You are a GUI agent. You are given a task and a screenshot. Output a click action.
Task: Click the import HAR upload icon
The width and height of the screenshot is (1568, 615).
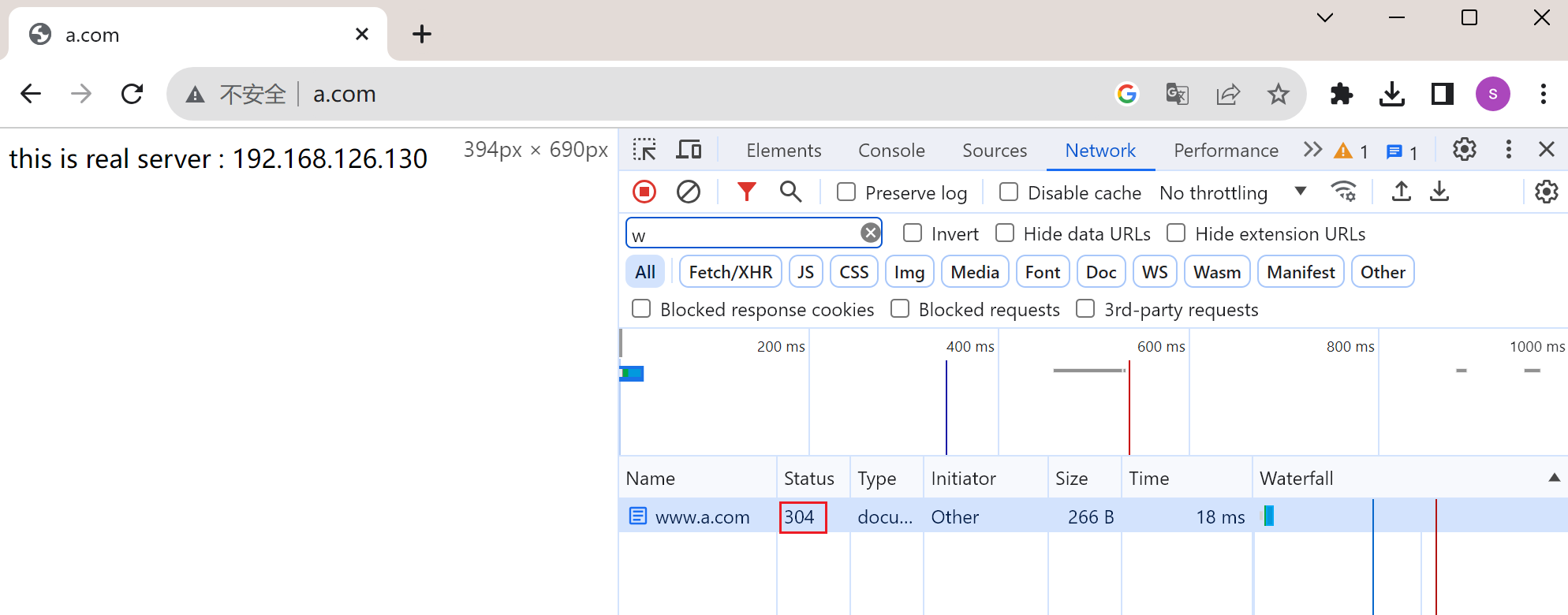(x=1401, y=192)
